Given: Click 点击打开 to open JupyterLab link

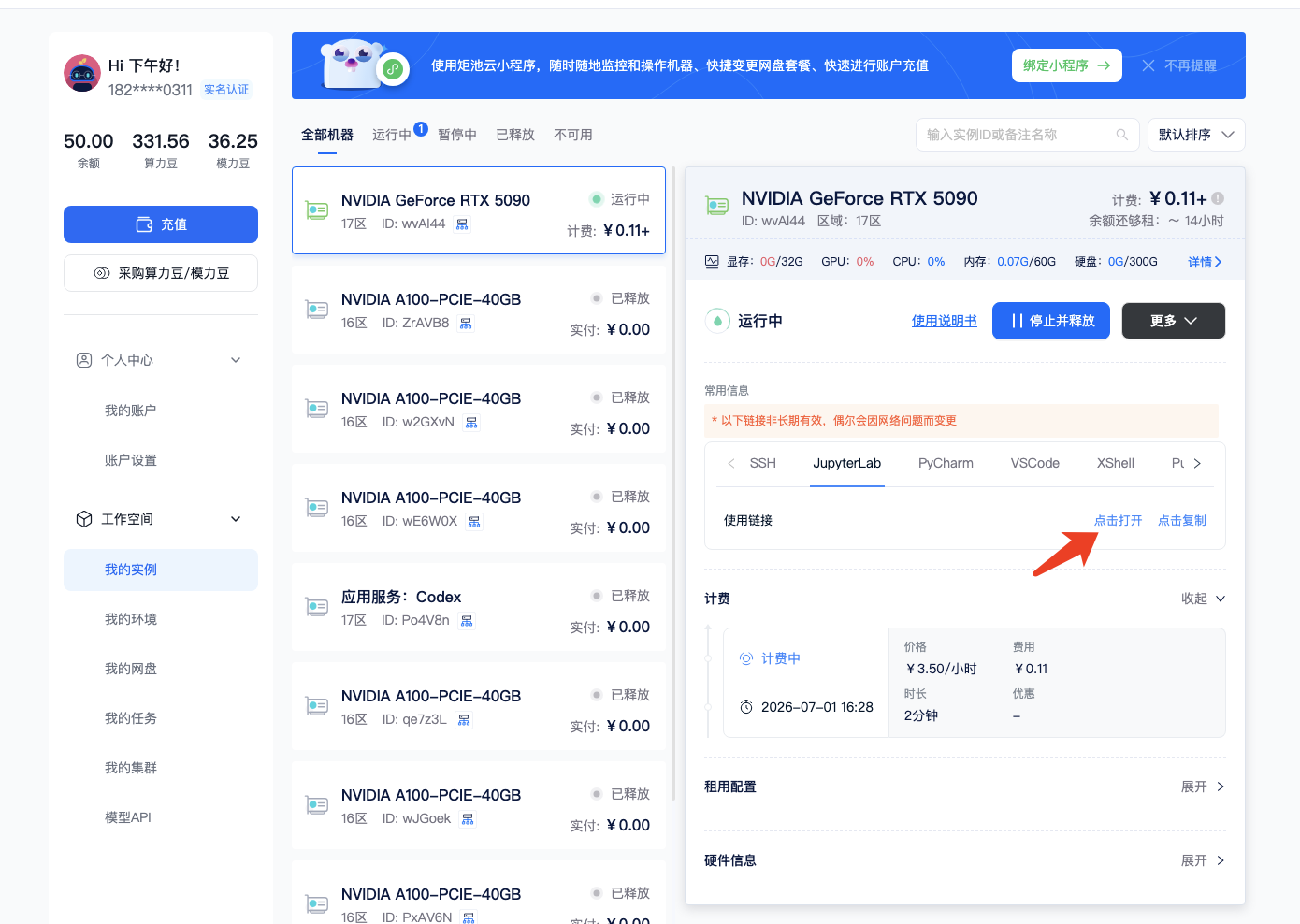Looking at the screenshot, I should click(1119, 520).
